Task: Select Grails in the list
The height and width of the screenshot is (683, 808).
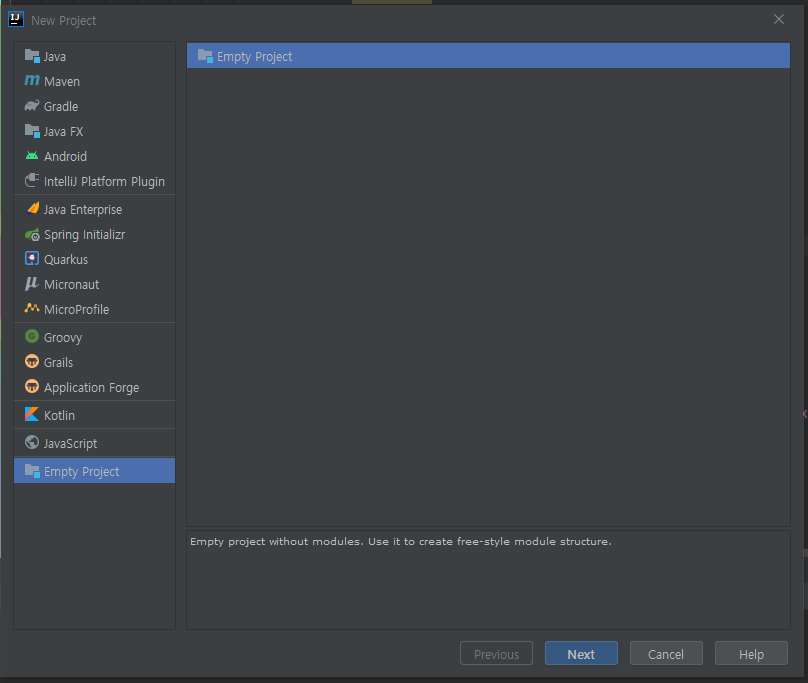Action: click(94, 362)
